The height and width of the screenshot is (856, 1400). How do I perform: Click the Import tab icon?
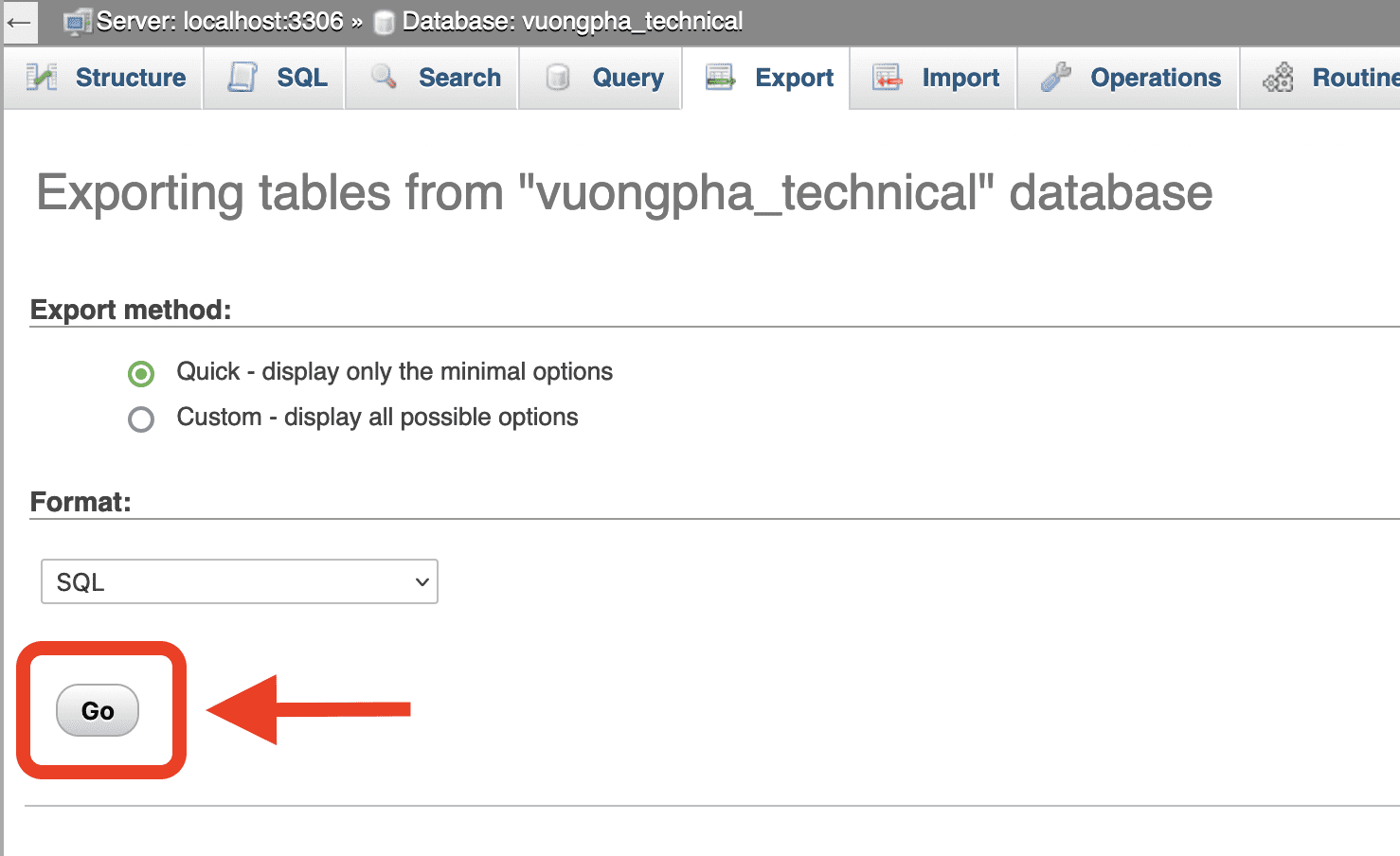pos(888,78)
